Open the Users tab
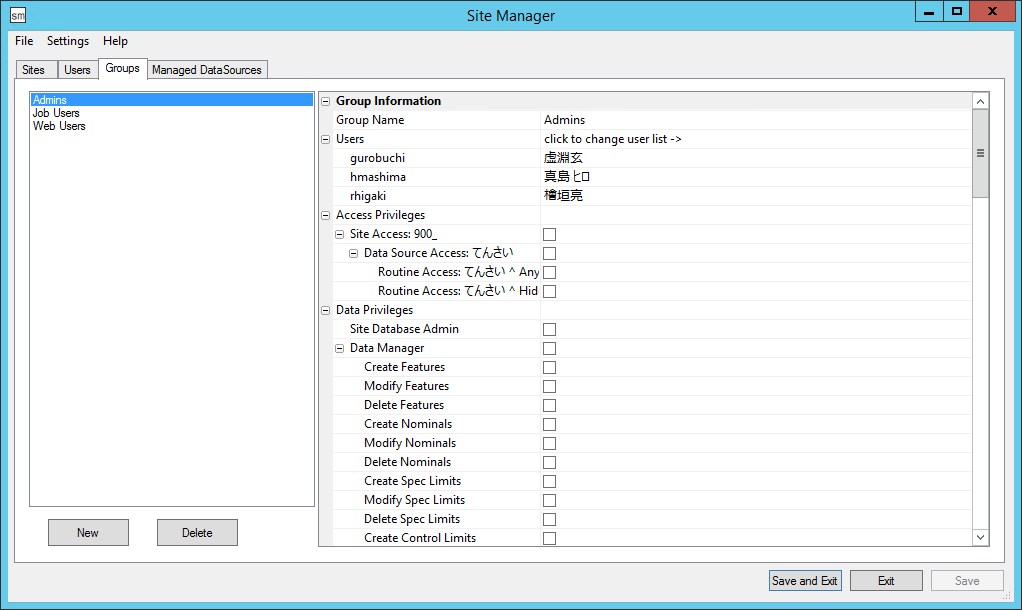This screenshot has width=1022, height=610. (x=77, y=70)
